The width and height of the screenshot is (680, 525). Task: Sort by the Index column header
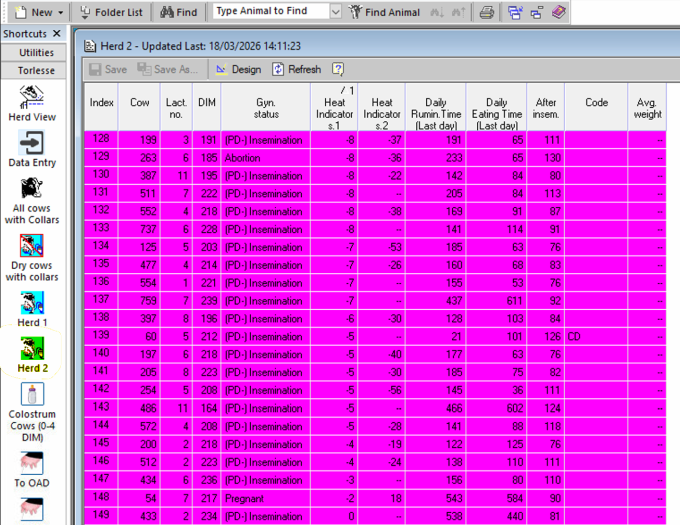pos(101,107)
